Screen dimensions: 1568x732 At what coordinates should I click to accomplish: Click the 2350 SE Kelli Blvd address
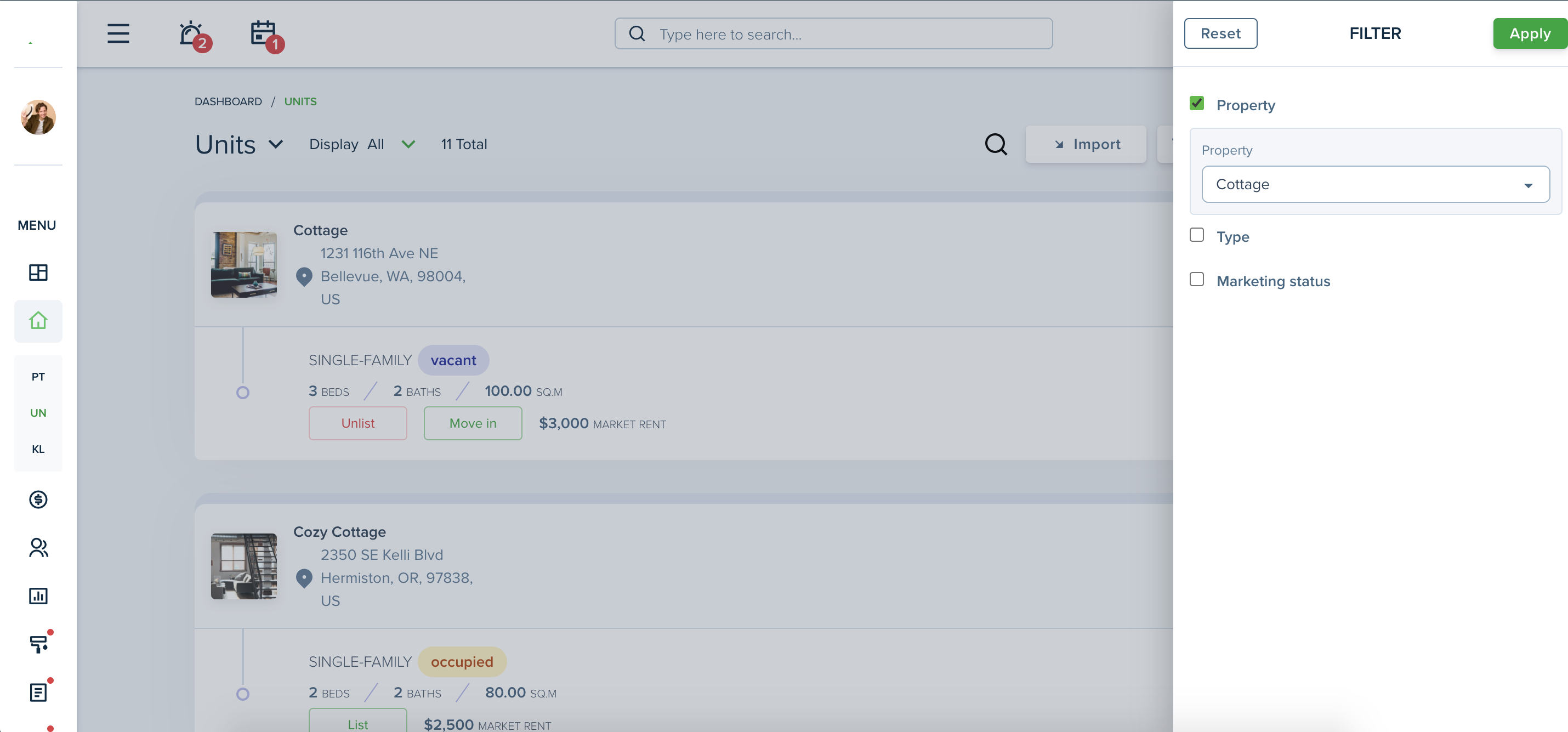tap(382, 555)
